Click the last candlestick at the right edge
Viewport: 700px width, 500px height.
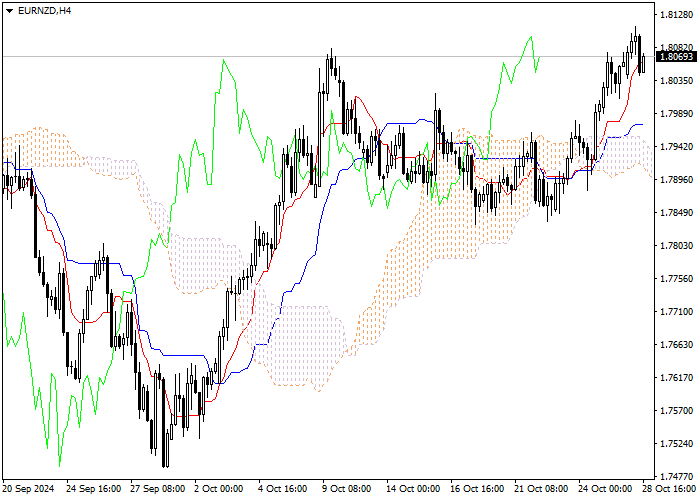tap(644, 64)
